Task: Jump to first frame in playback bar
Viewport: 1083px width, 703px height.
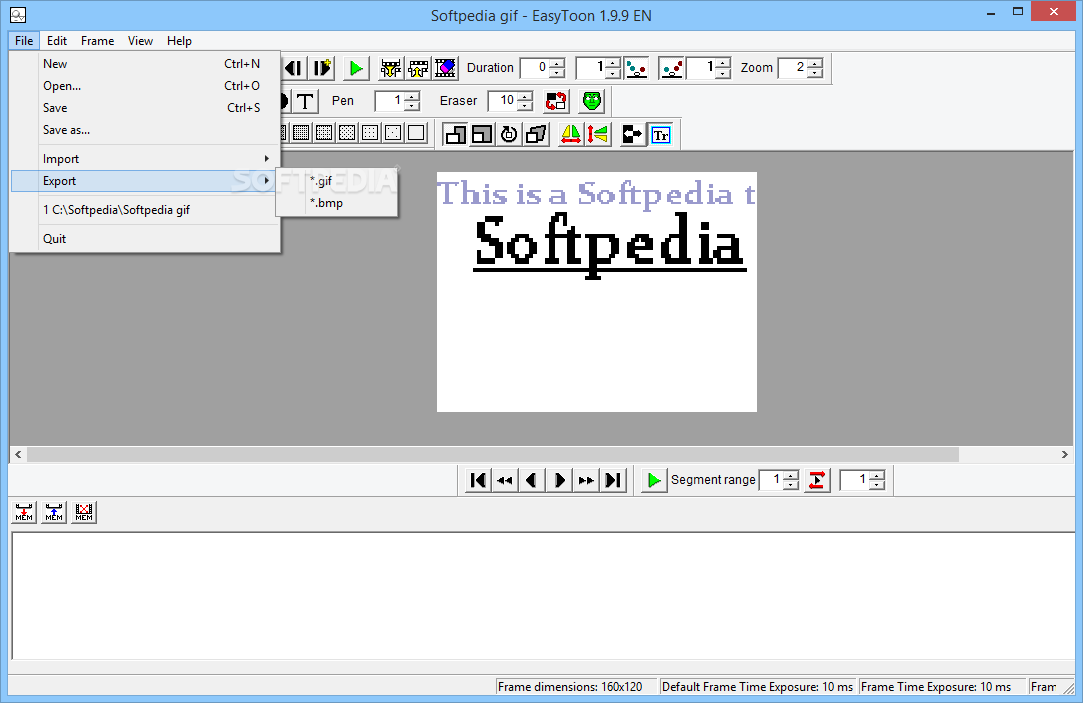Action: coord(477,480)
